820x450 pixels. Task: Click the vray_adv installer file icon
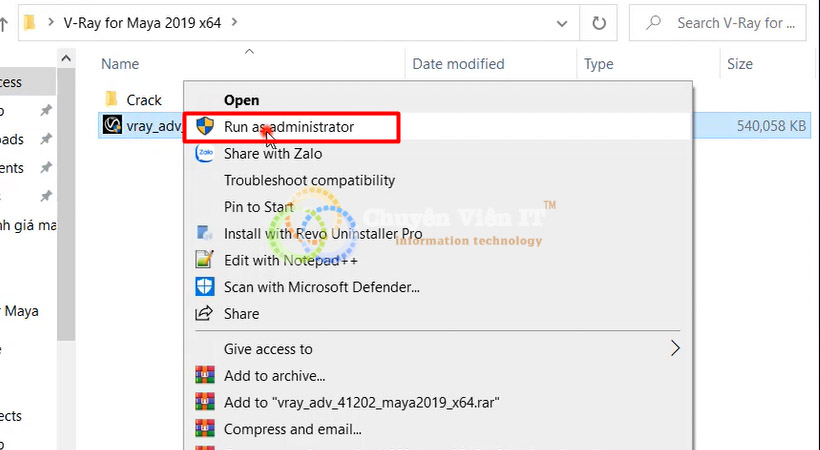112,125
